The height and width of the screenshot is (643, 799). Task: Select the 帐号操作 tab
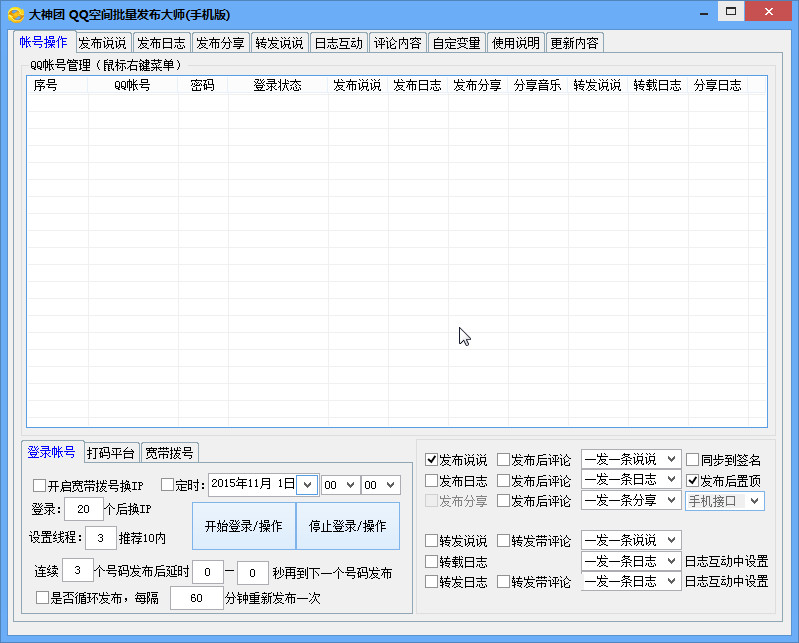click(44, 42)
